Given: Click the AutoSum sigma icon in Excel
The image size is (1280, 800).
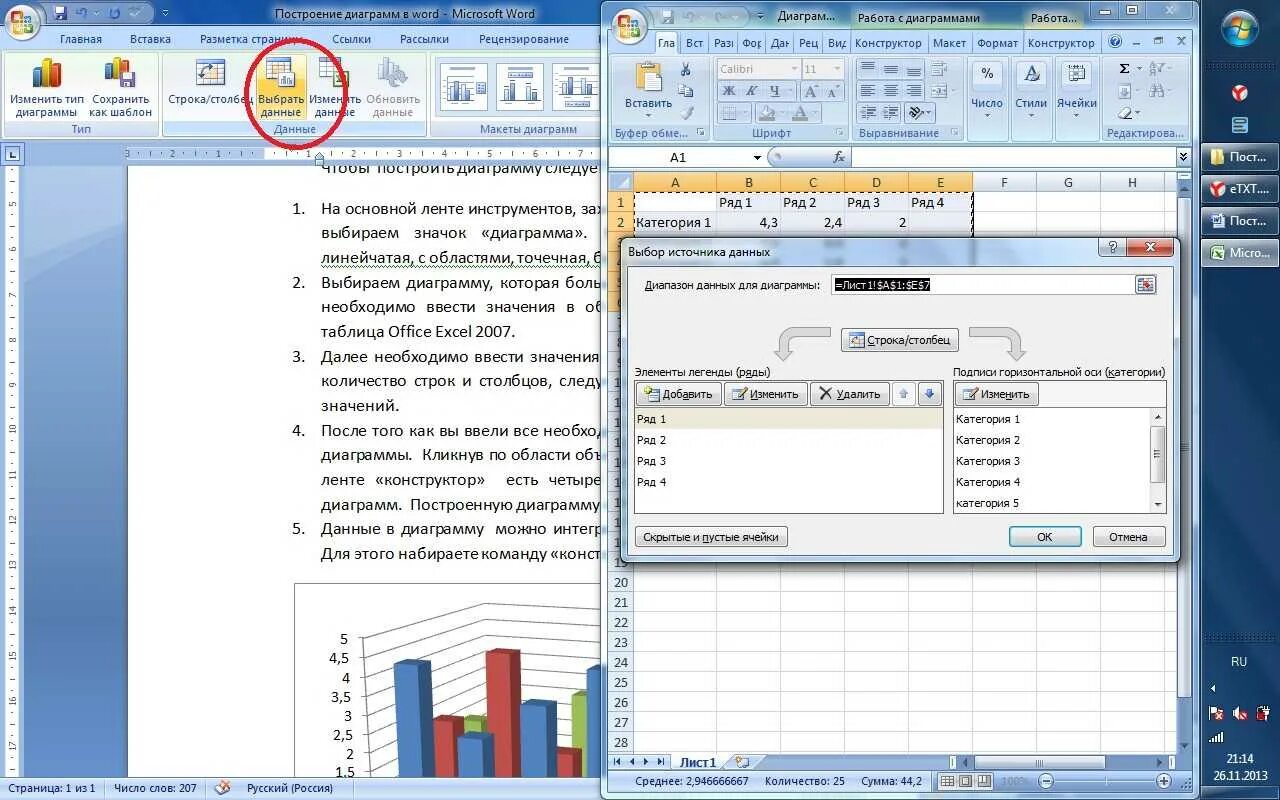Looking at the screenshot, I should point(1124,69).
